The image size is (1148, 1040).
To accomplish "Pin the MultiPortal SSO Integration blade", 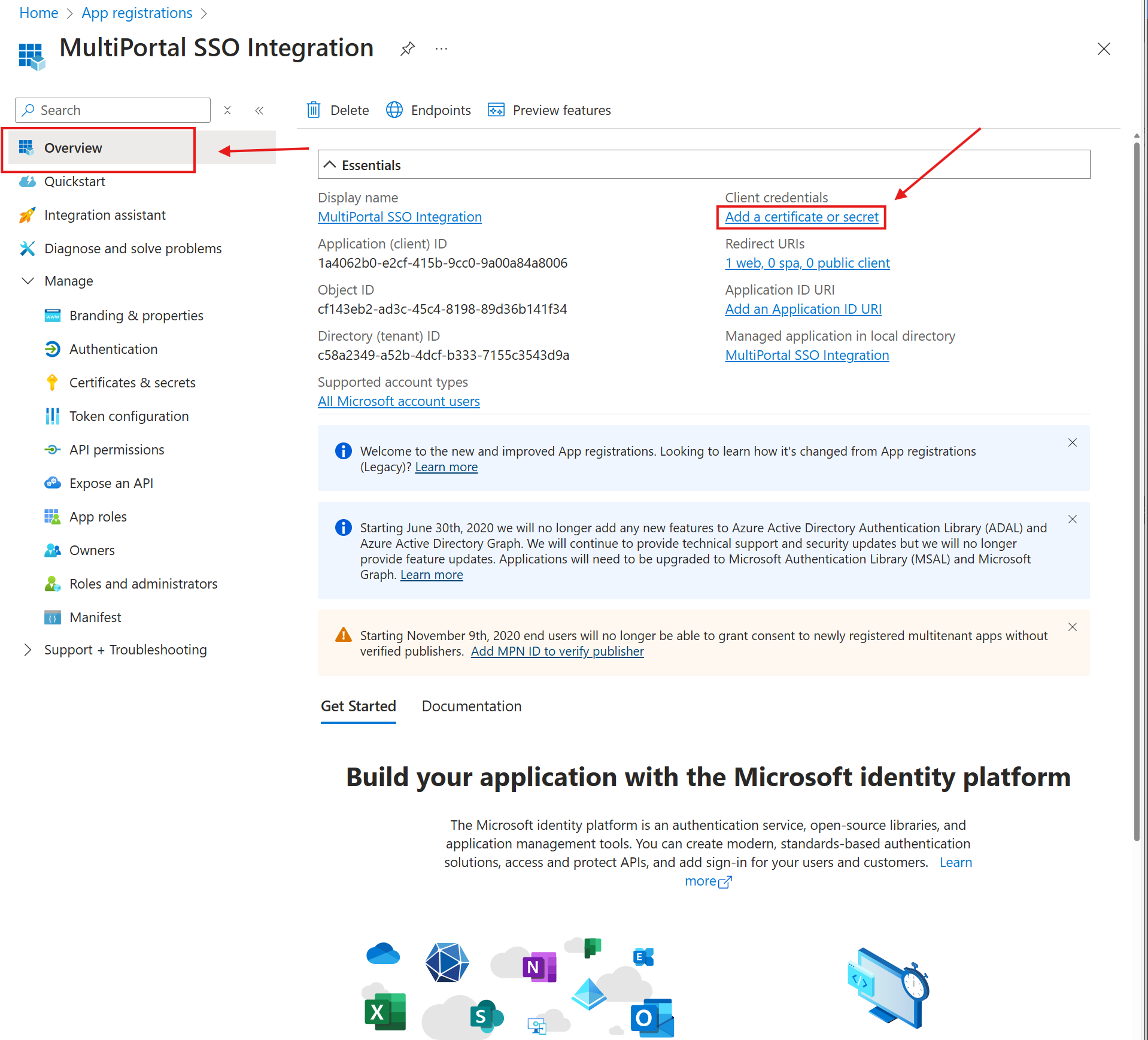I will tap(408, 48).
